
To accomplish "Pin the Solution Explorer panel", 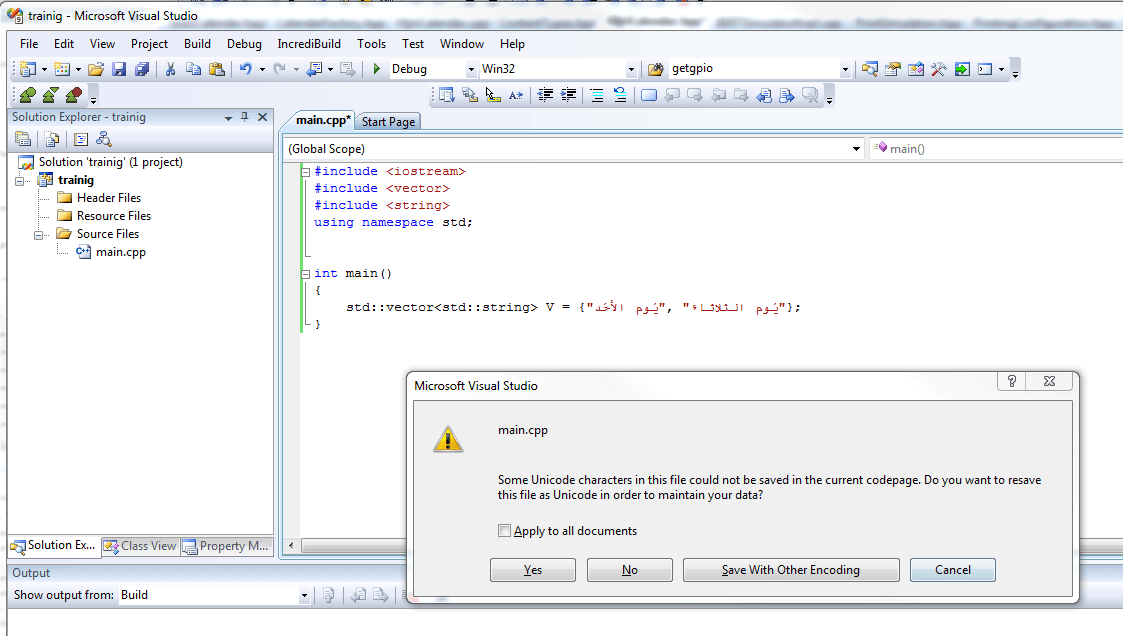I will pos(245,117).
